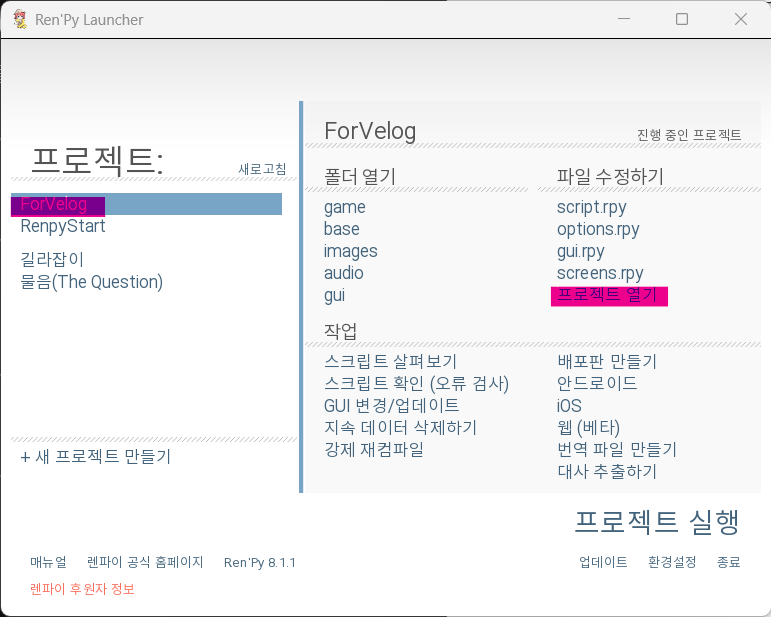771x617 pixels.
Task: Click 스크립트 확인 (오류 검사)
Action: pyautogui.click(x=416, y=384)
